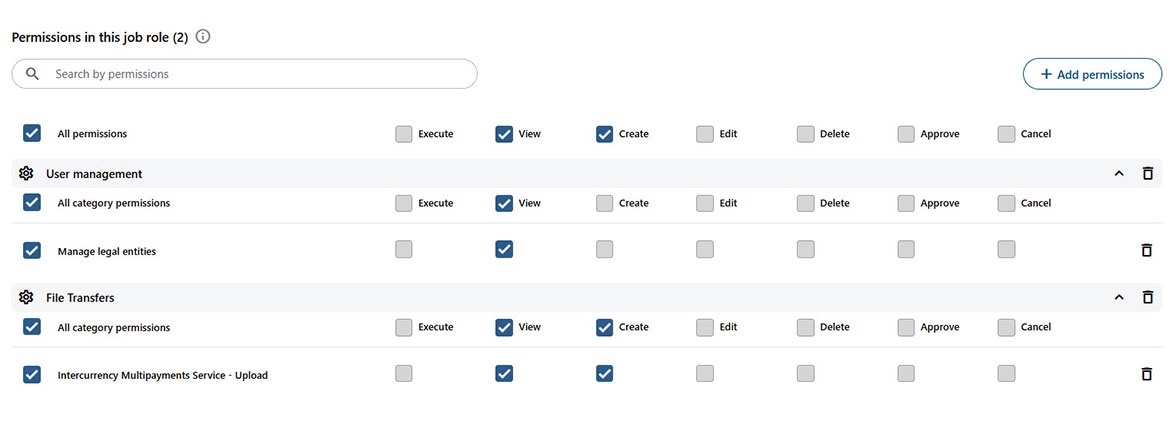The width and height of the screenshot is (1170, 433).
Task: Enable Execute for All permissions
Action: coord(404,134)
